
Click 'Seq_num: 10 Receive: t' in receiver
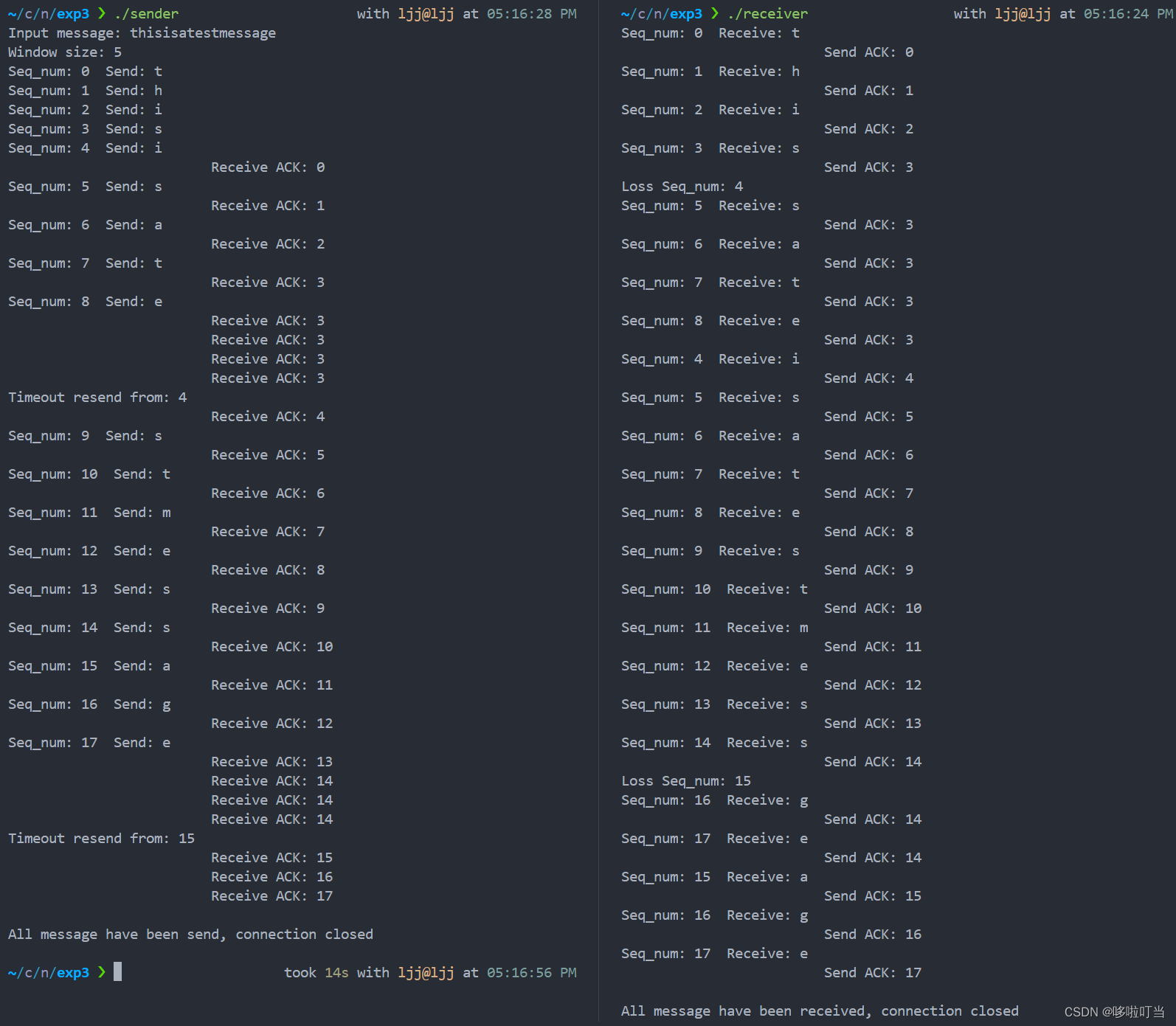[714, 589]
